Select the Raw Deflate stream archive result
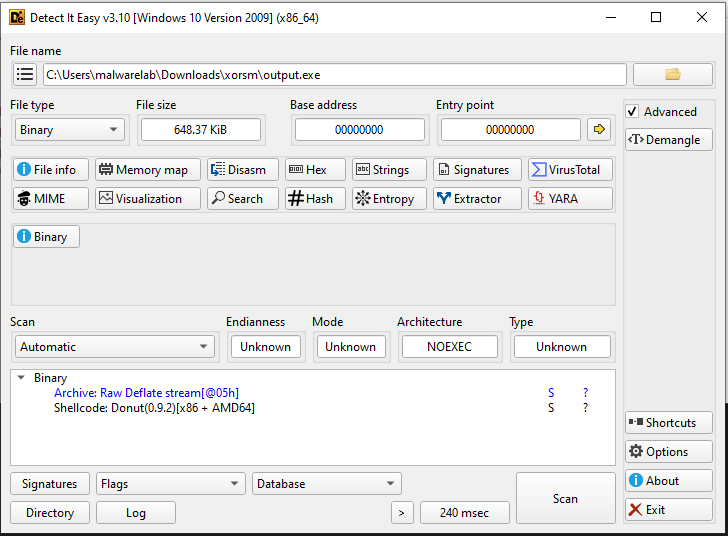 [x=146, y=393]
